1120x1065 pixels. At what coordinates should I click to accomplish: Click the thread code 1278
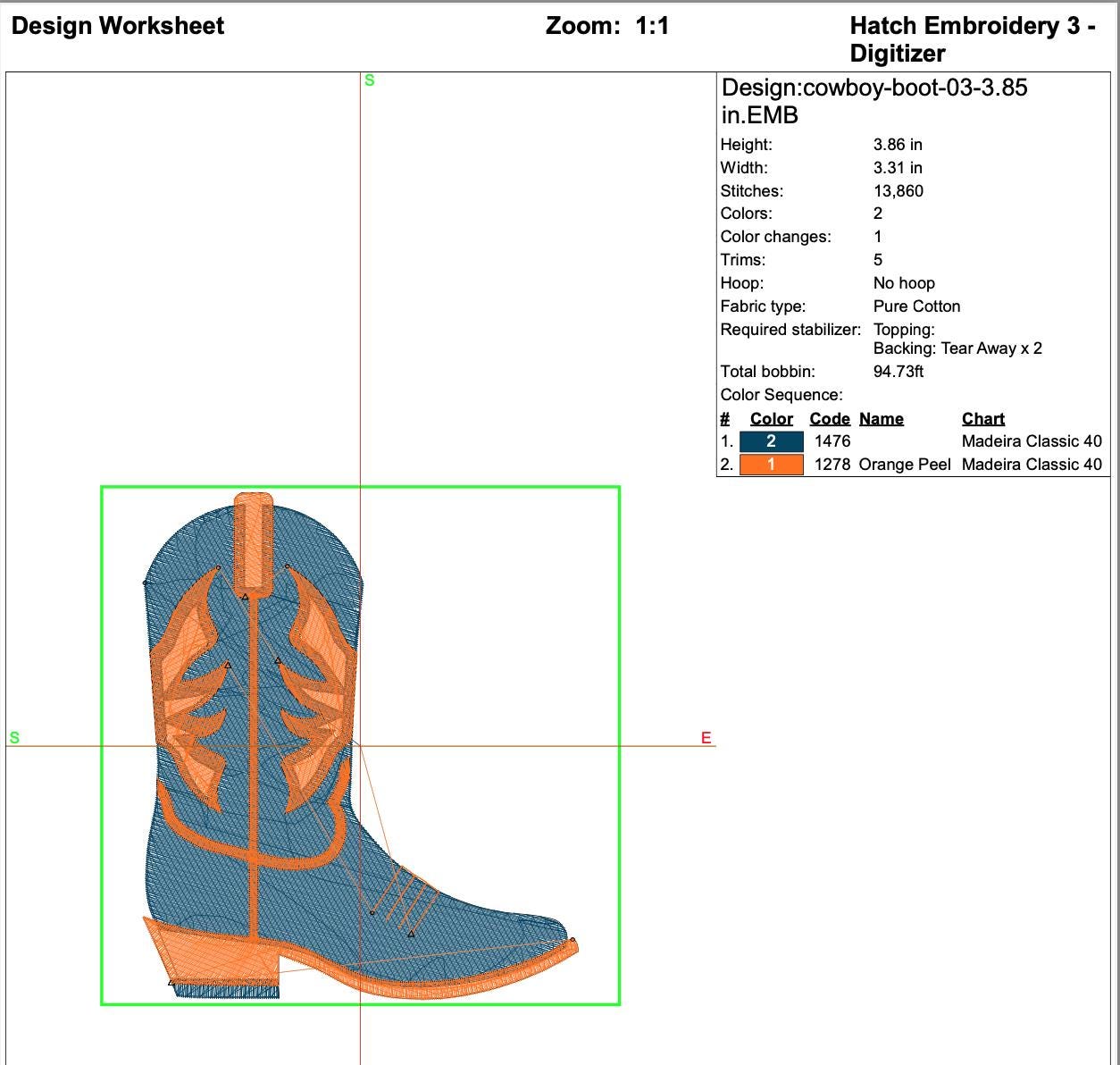[832, 465]
